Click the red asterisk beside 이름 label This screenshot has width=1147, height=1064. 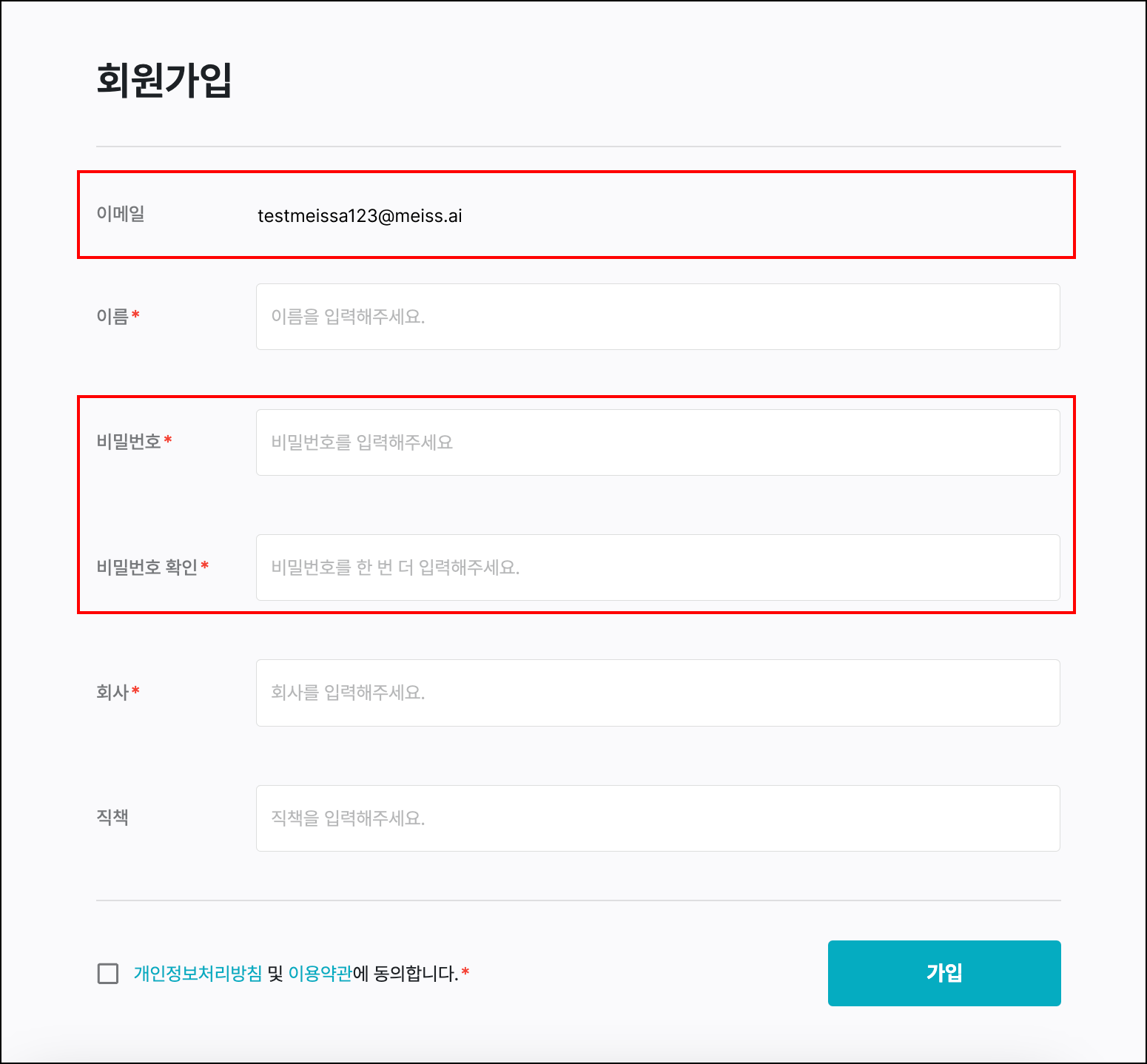[x=135, y=315]
